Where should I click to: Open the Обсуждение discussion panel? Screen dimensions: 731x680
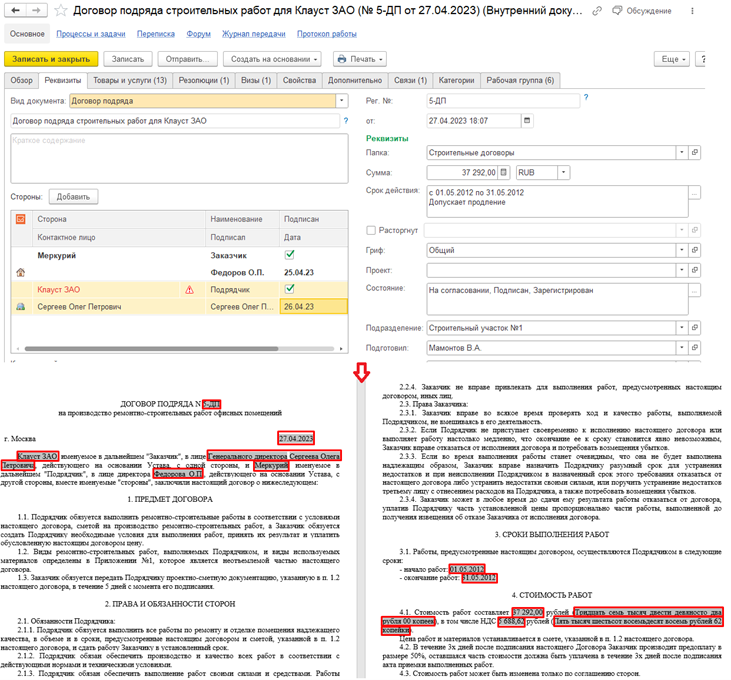pos(642,11)
